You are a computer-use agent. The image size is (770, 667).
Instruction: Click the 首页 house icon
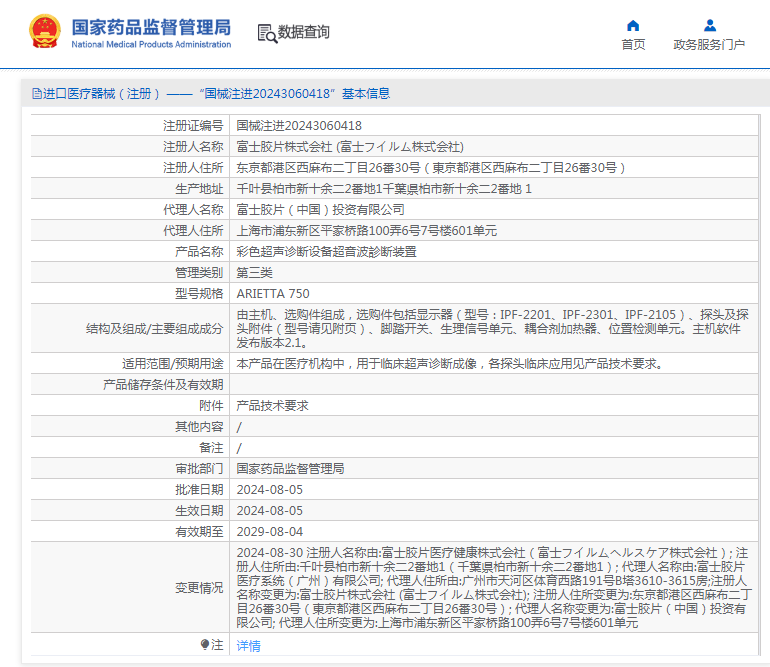pos(633,25)
